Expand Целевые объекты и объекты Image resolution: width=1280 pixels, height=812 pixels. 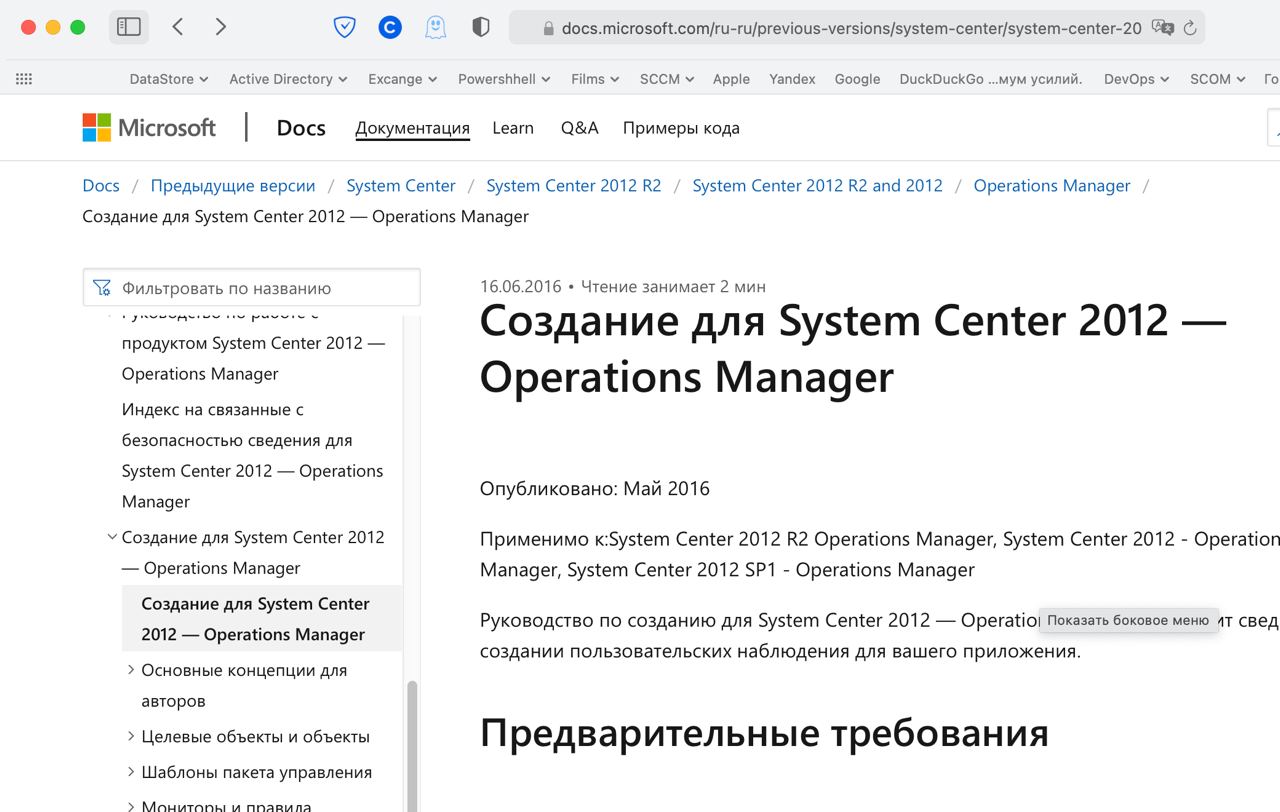click(131, 736)
